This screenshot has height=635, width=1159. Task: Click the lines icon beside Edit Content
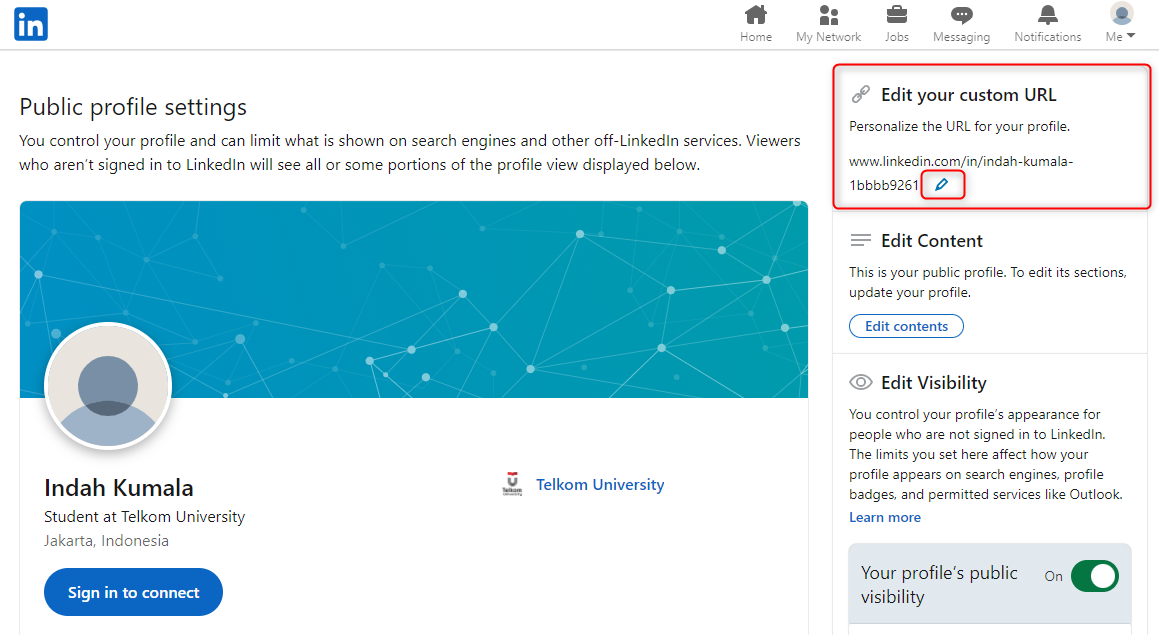pos(860,240)
